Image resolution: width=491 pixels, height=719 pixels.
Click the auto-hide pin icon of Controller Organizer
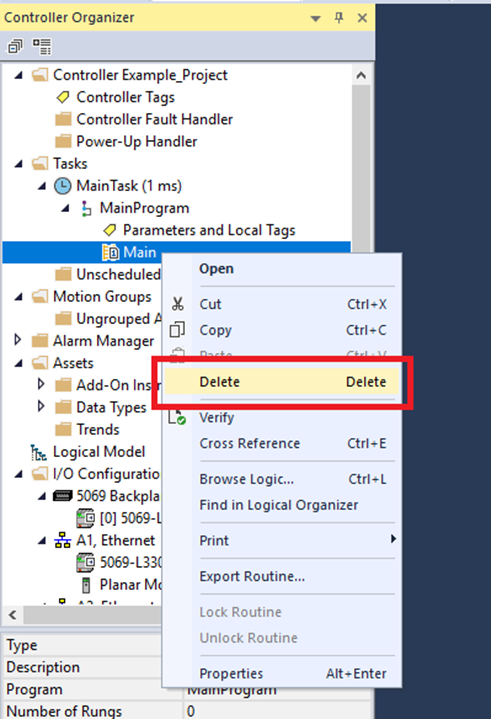coord(339,18)
